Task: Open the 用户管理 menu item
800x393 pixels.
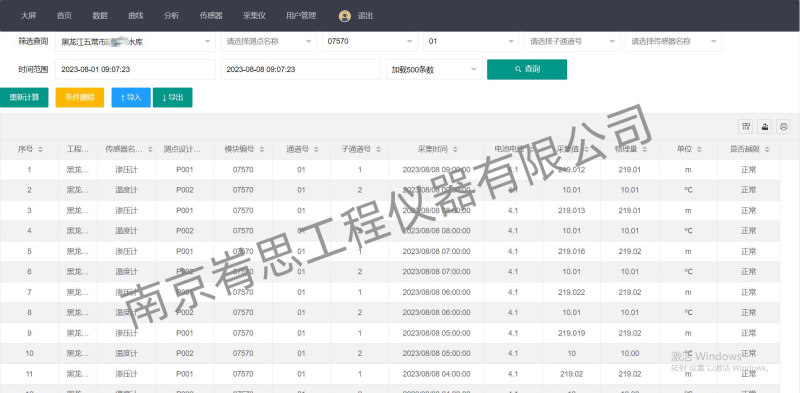Action: pyautogui.click(x=301, y=16)
